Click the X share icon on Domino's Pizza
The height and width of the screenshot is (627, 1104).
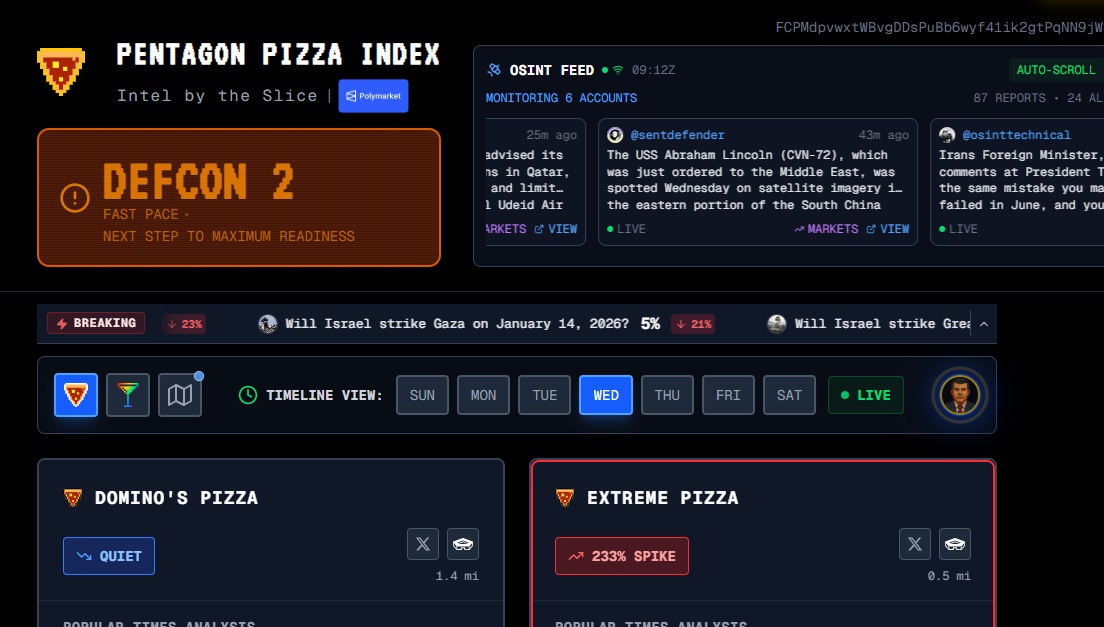(x=423, y=544)
